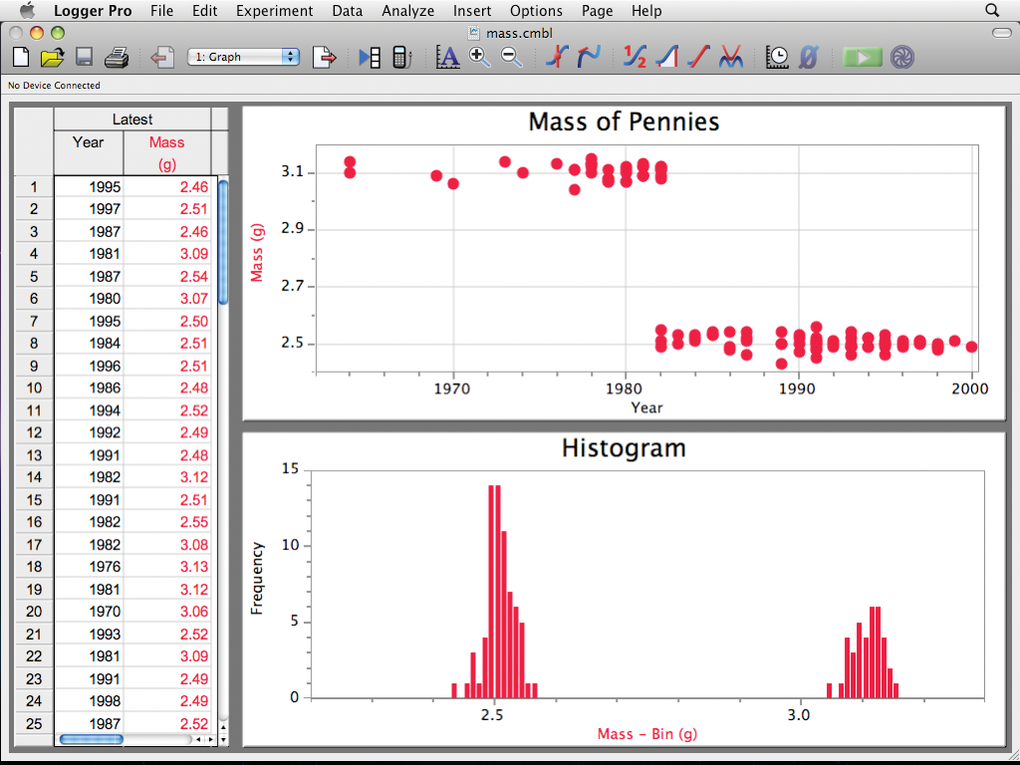
Task: Click the purple circular Logger Pro icon
Action: click(902, 57)
